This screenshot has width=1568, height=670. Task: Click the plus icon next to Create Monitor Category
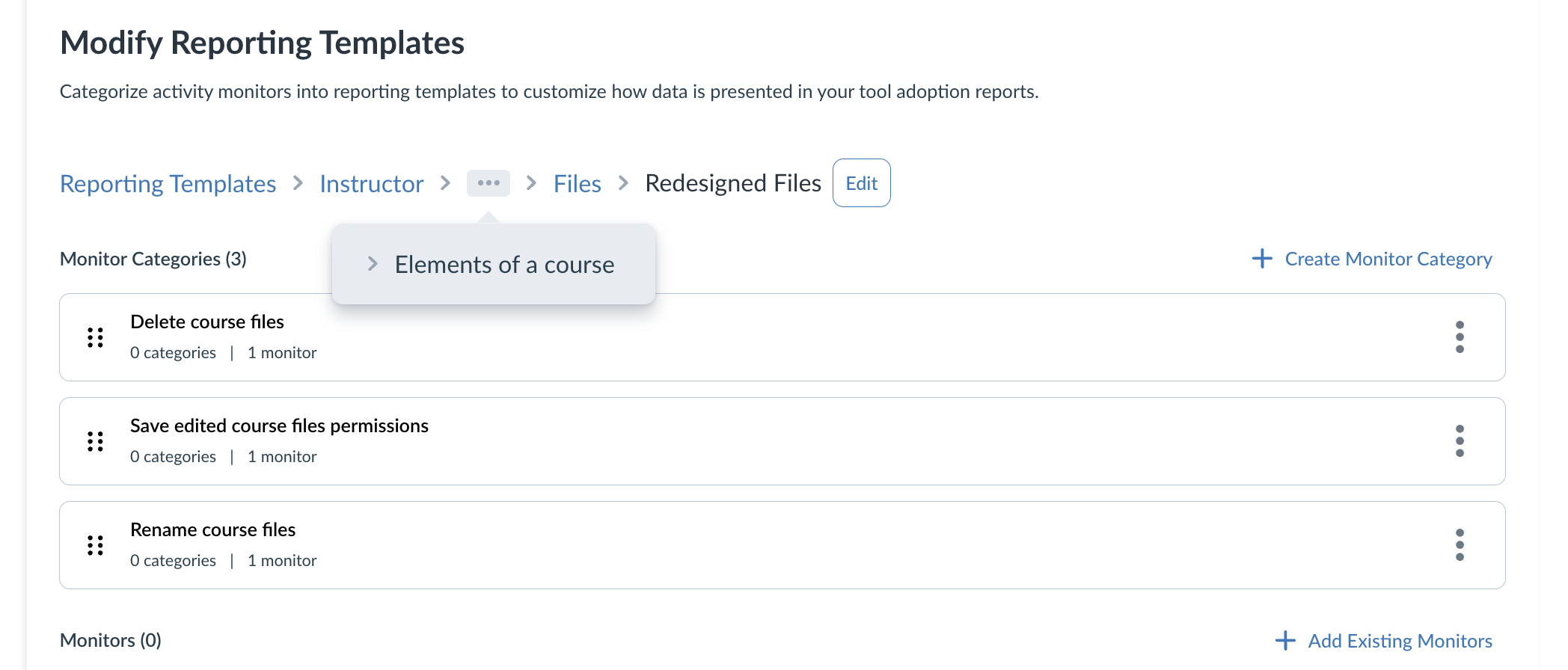point(1261,259)
